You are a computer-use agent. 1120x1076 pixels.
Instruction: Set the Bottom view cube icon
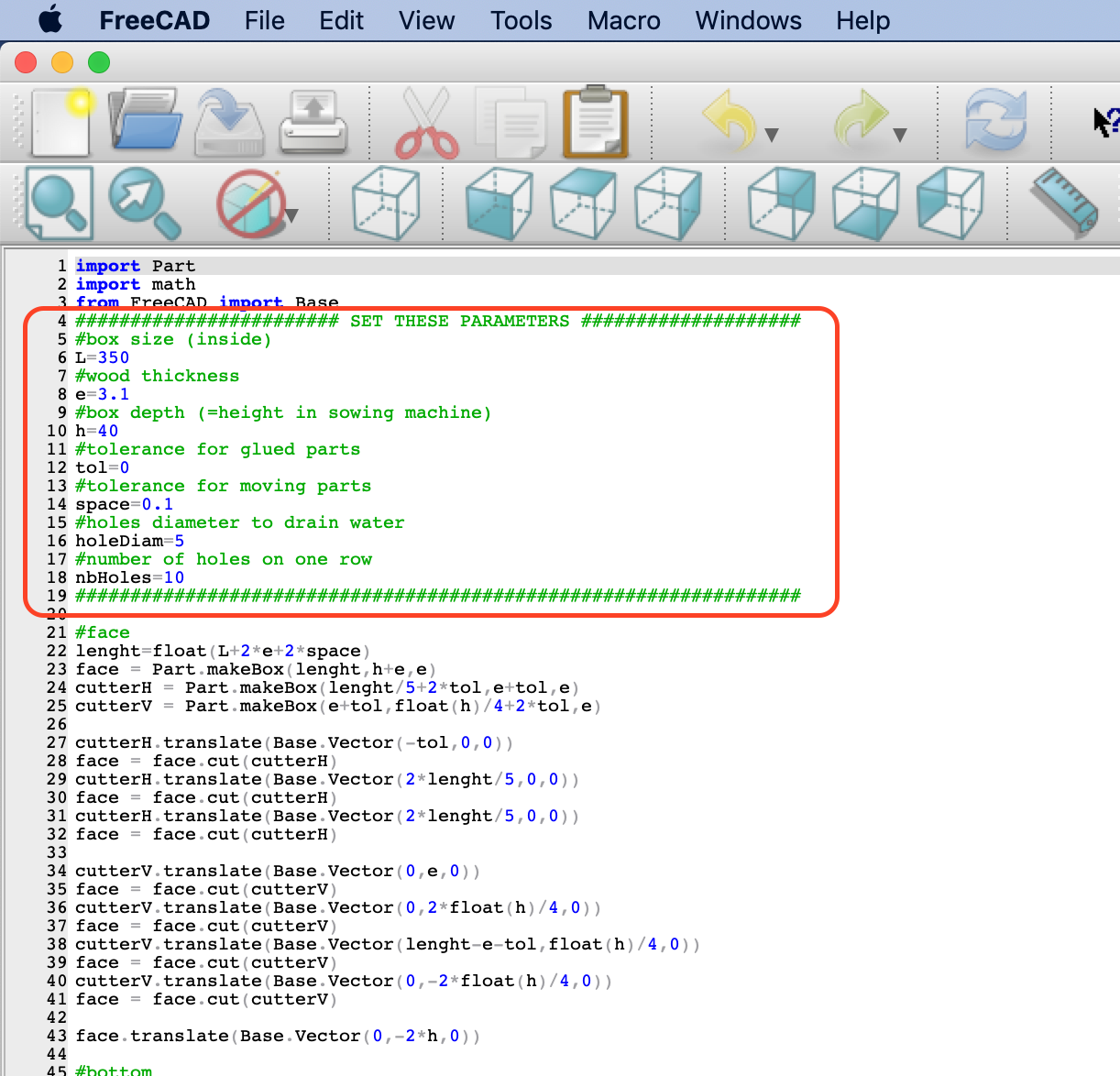(865, 203)
